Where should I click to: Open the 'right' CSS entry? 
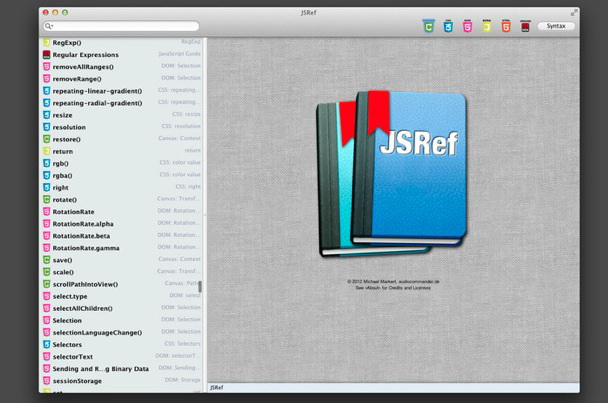121,187
